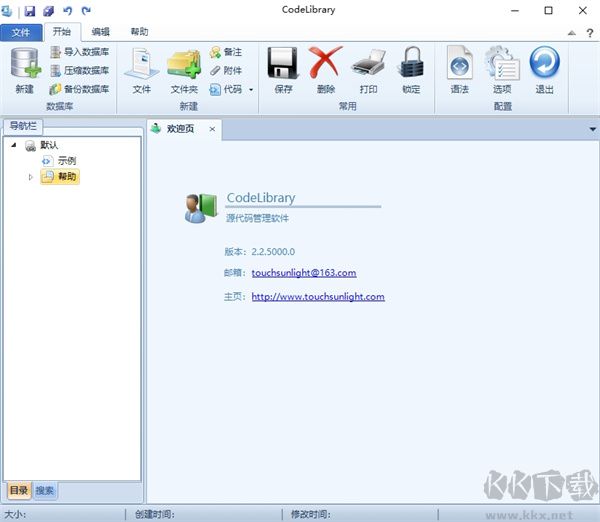Collapse the 默认 tree node arrow

tap(14, 145)
